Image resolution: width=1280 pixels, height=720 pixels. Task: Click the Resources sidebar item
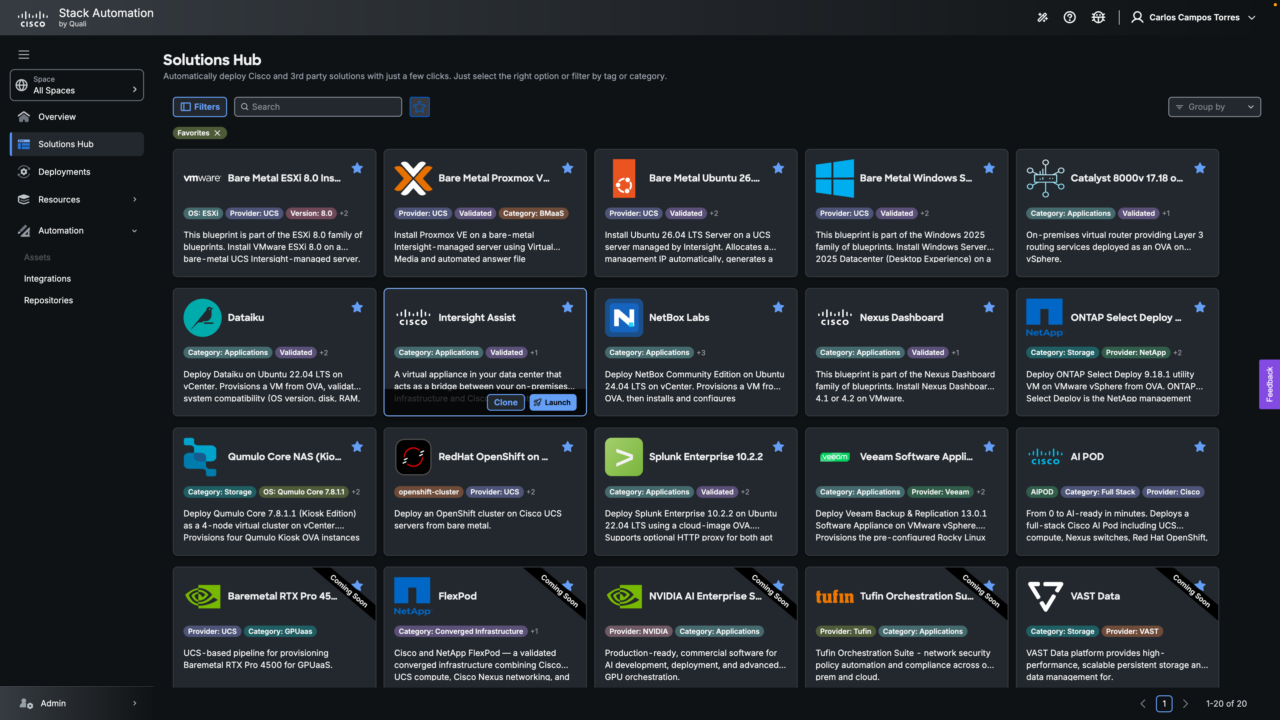tap(77, 200)
